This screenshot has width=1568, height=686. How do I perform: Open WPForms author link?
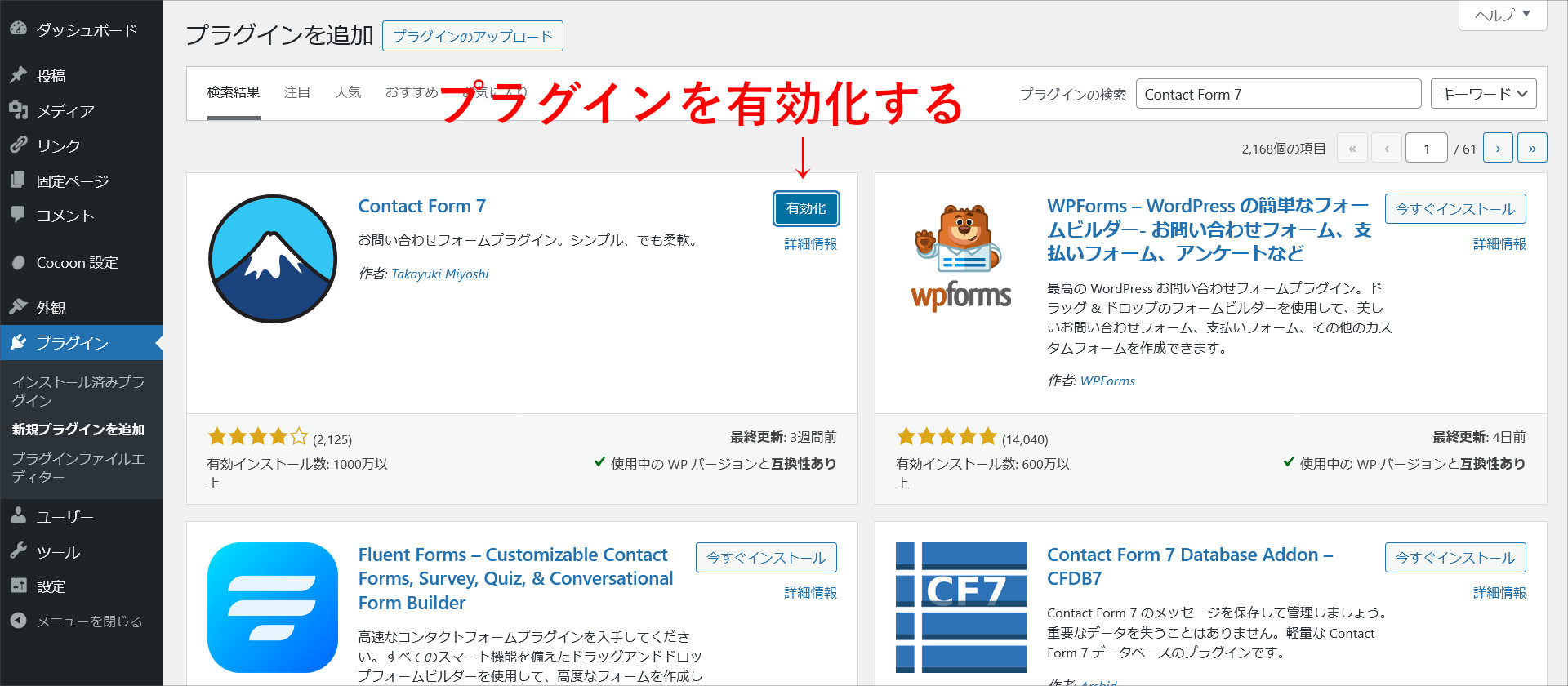coord(1107,381)
